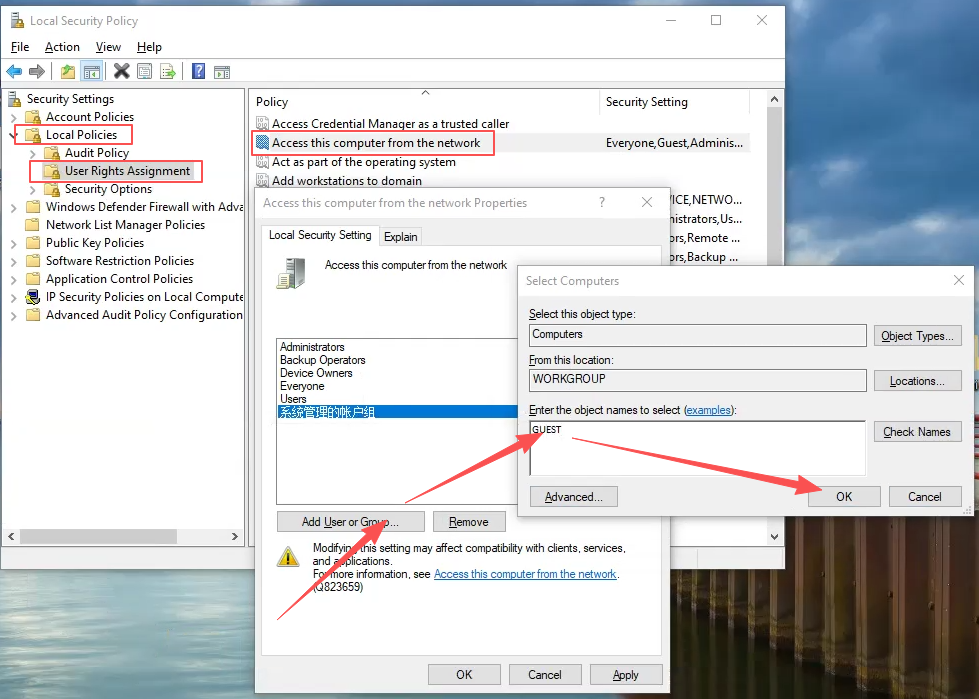Open the File menu
Screen dimensions: 979x699
pos(20,47)
